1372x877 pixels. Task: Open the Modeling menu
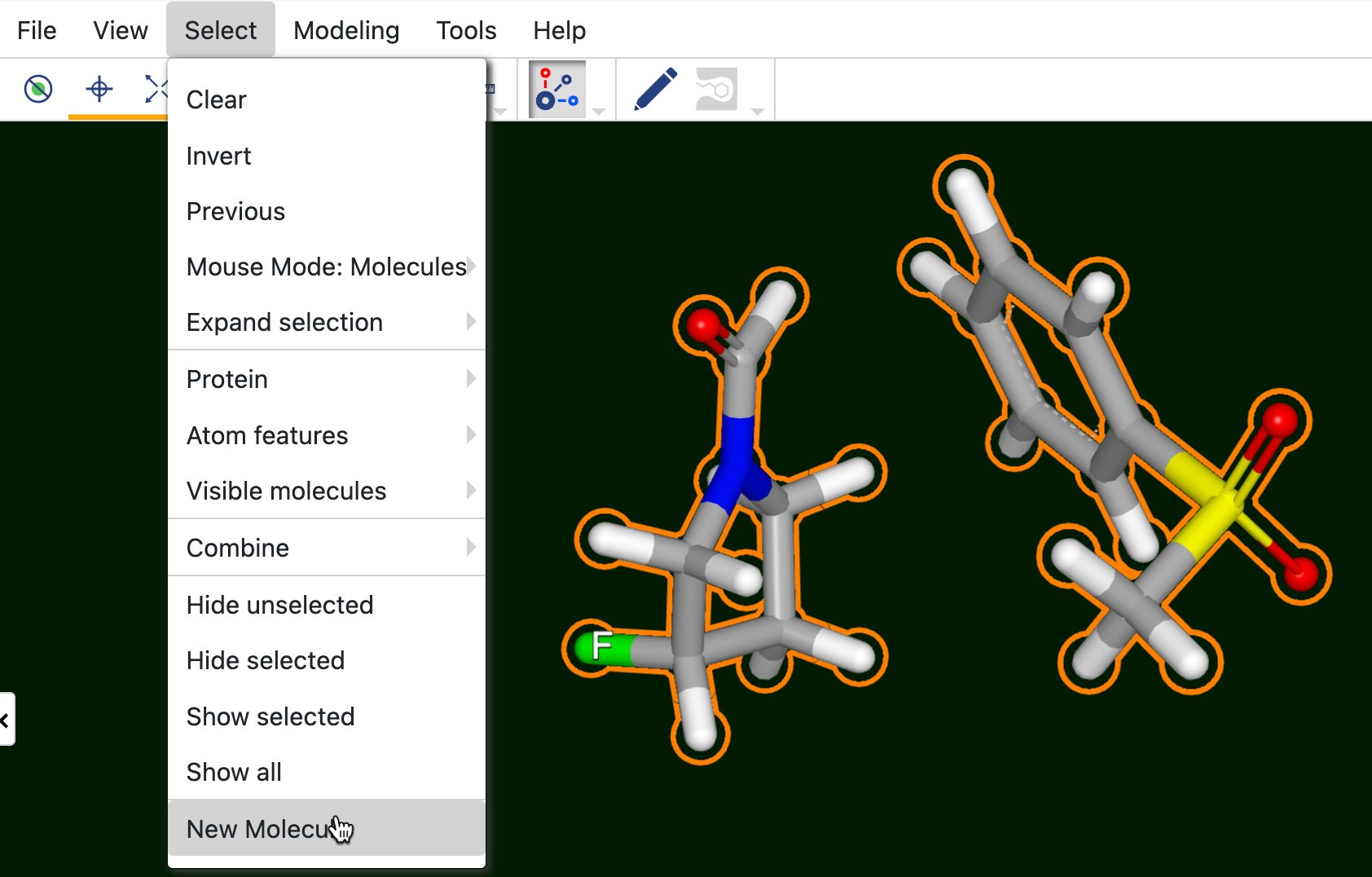click(x=346, y=30)
